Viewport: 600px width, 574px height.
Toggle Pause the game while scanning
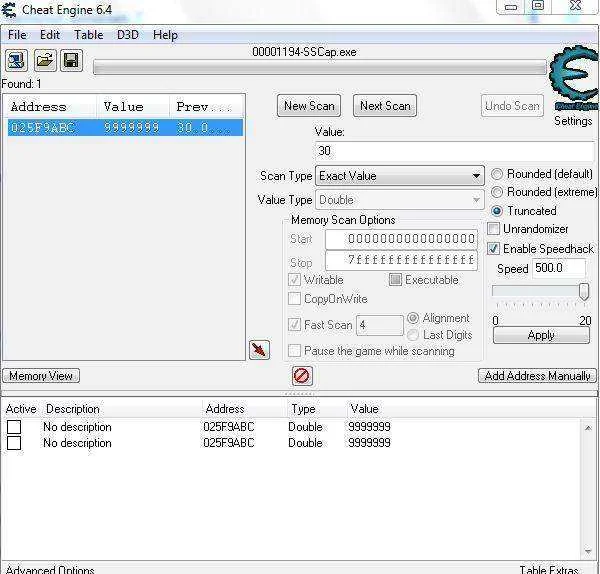pyautogui.click(x=294, y=351)
